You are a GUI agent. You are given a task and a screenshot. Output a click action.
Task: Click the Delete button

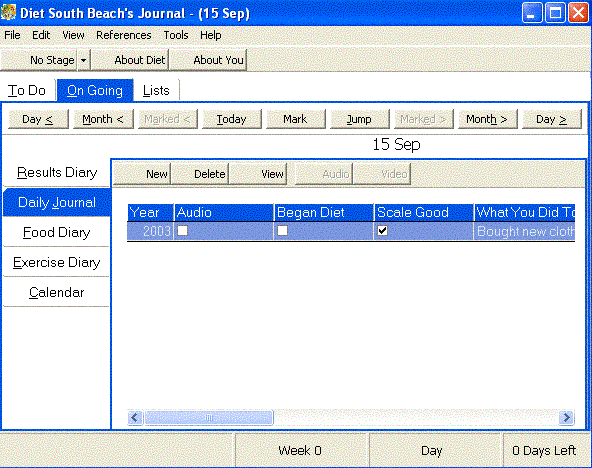pyautogui.click(x=200, y=174)
